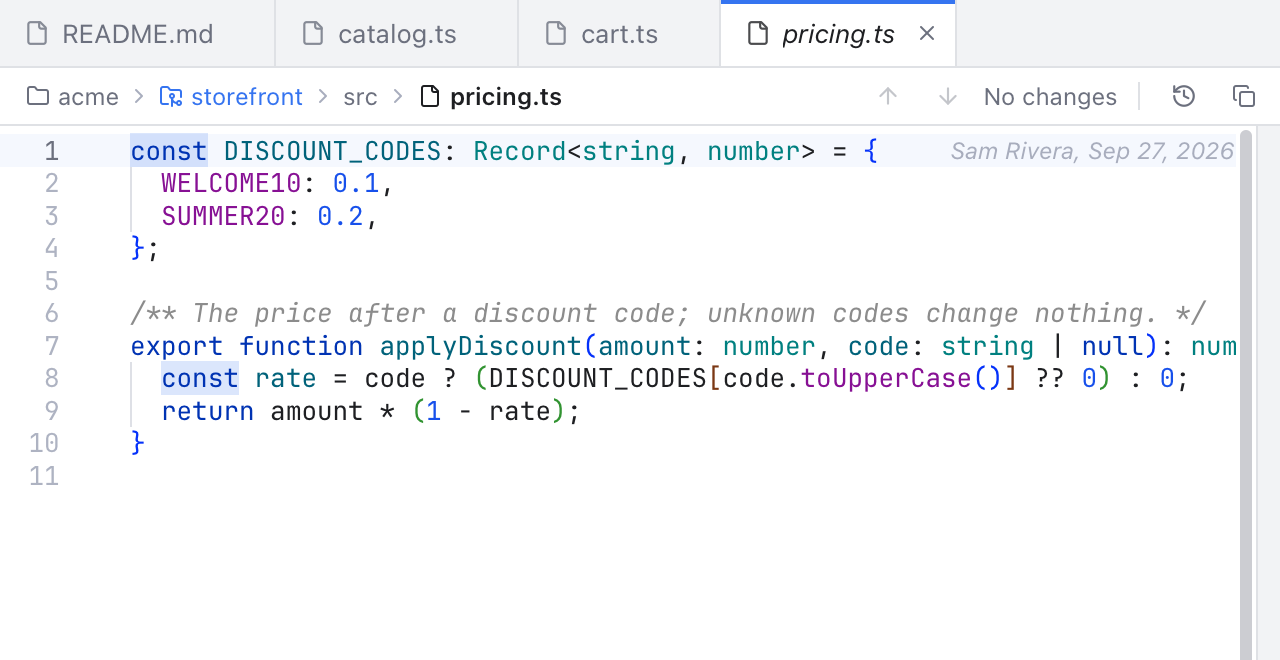The height and width of the screenshot is (660, 1280).
Task: Click the acme folder icon
Action: pos(38,97)
